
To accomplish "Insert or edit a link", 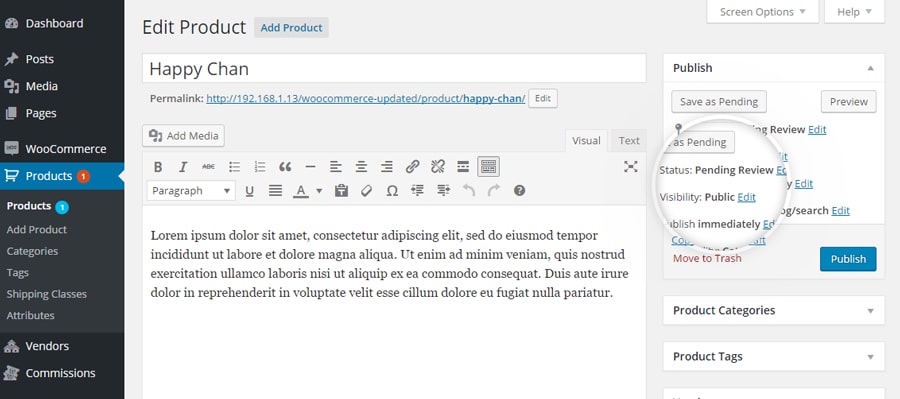I will (x=412, y=167).
